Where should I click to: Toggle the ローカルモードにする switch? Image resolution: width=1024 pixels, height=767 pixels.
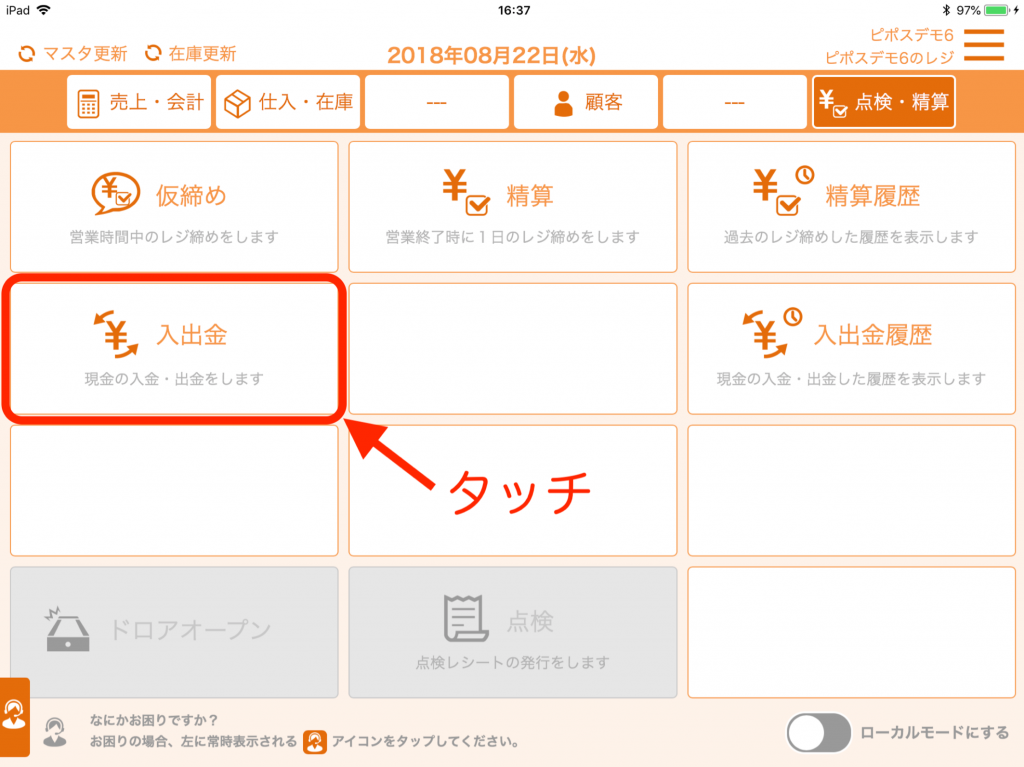(x=818, y=732)
